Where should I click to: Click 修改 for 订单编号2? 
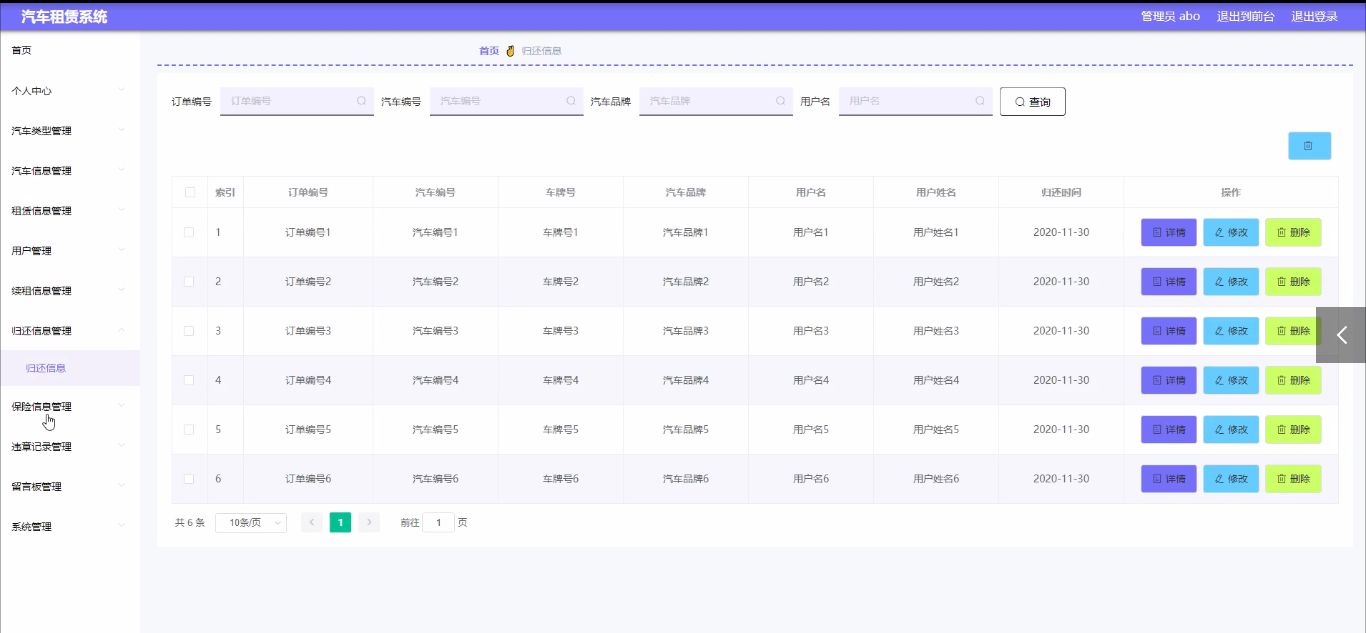coord(1231,282)
